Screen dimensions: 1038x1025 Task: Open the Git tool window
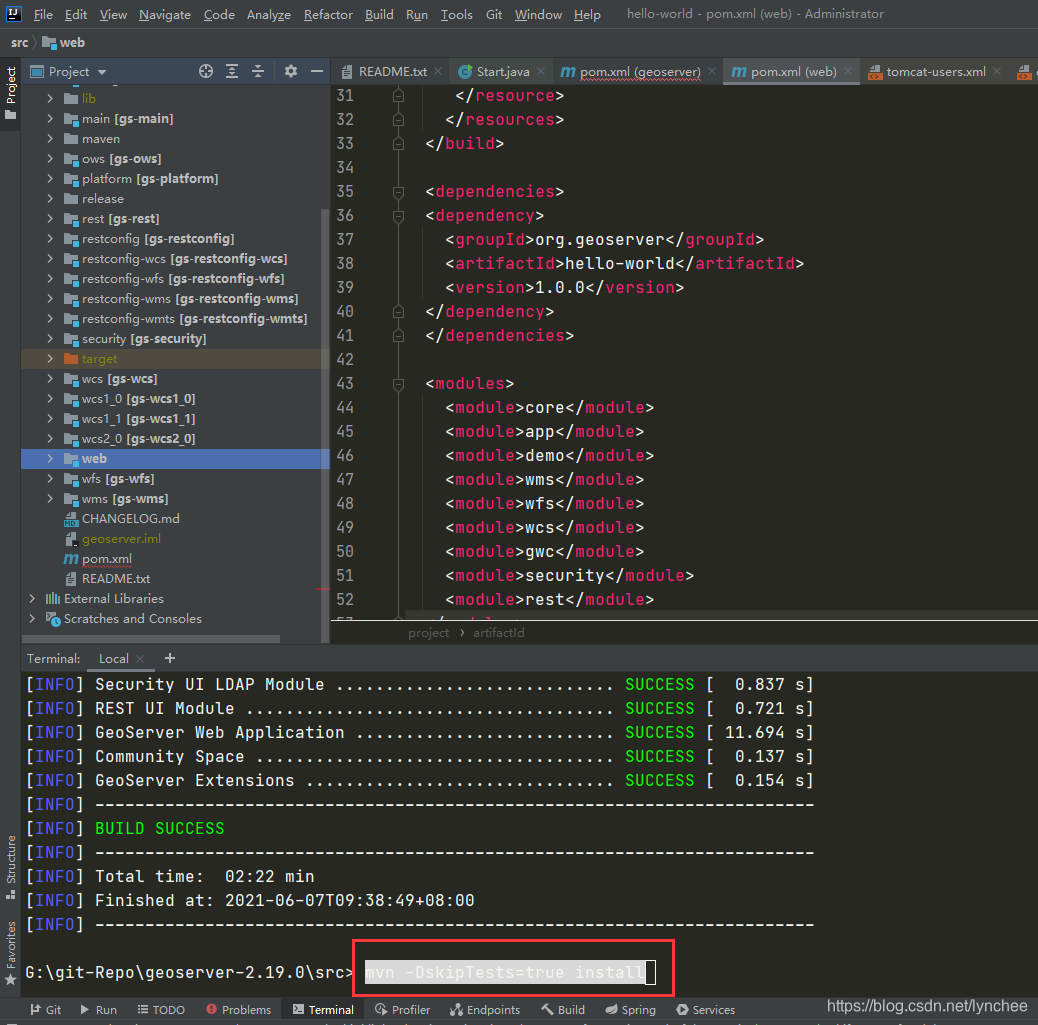click(46, 1010)
